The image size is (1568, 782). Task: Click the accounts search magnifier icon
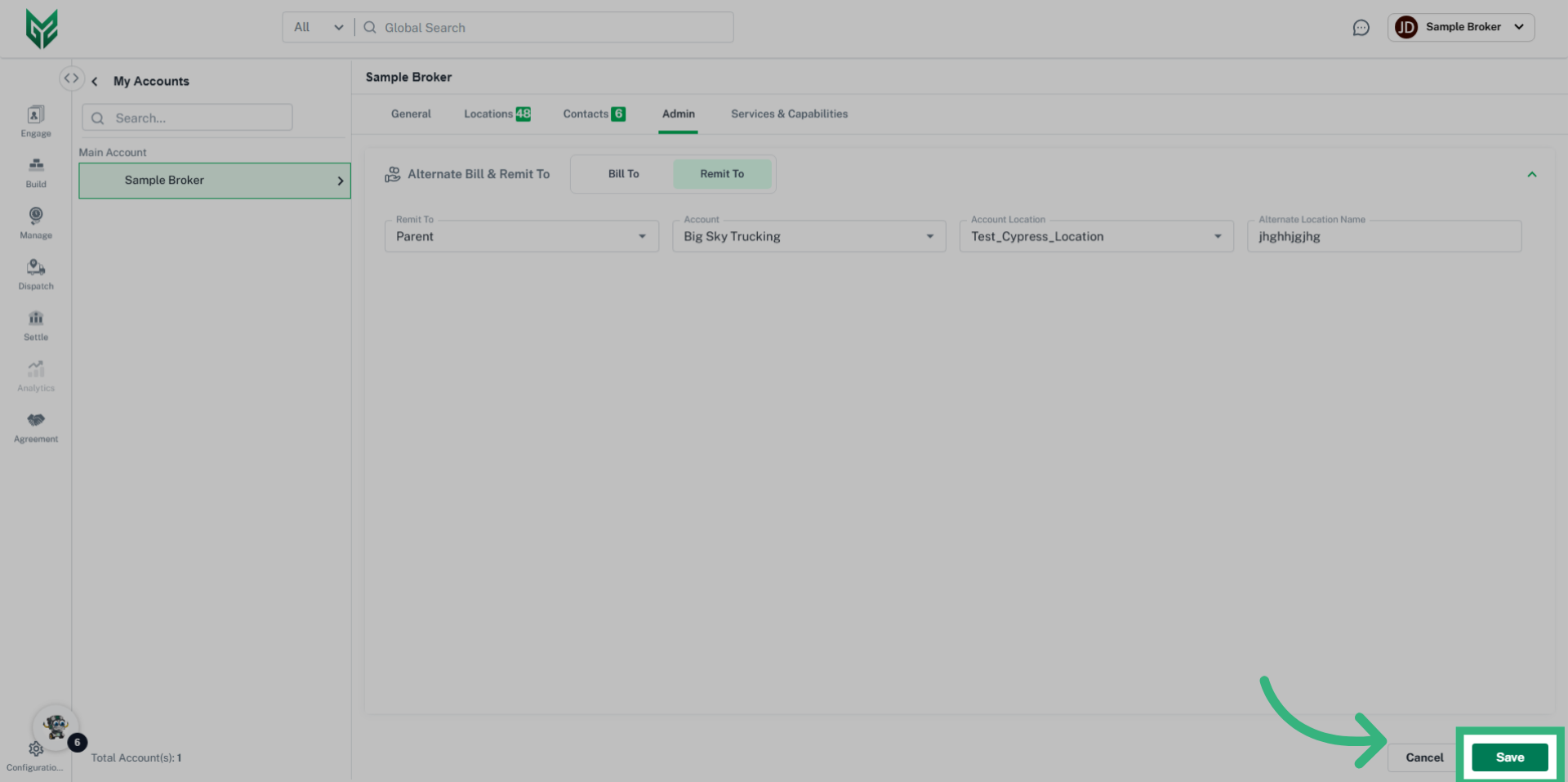tap(98, 118)
